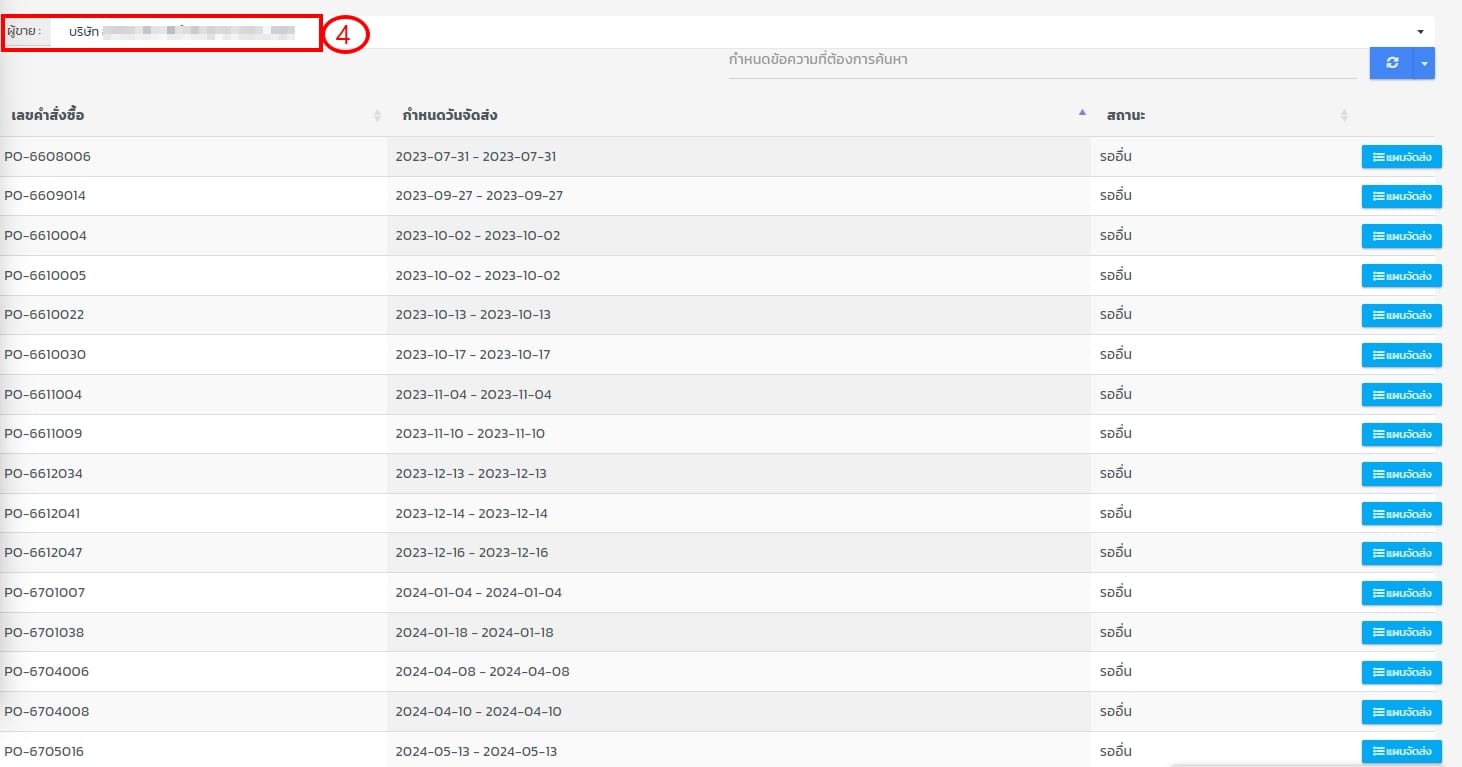Open the dropdown arrow beside the refresh button
The height and width of the screenshot is (767, 1462).
click(x=1424, y=63)
